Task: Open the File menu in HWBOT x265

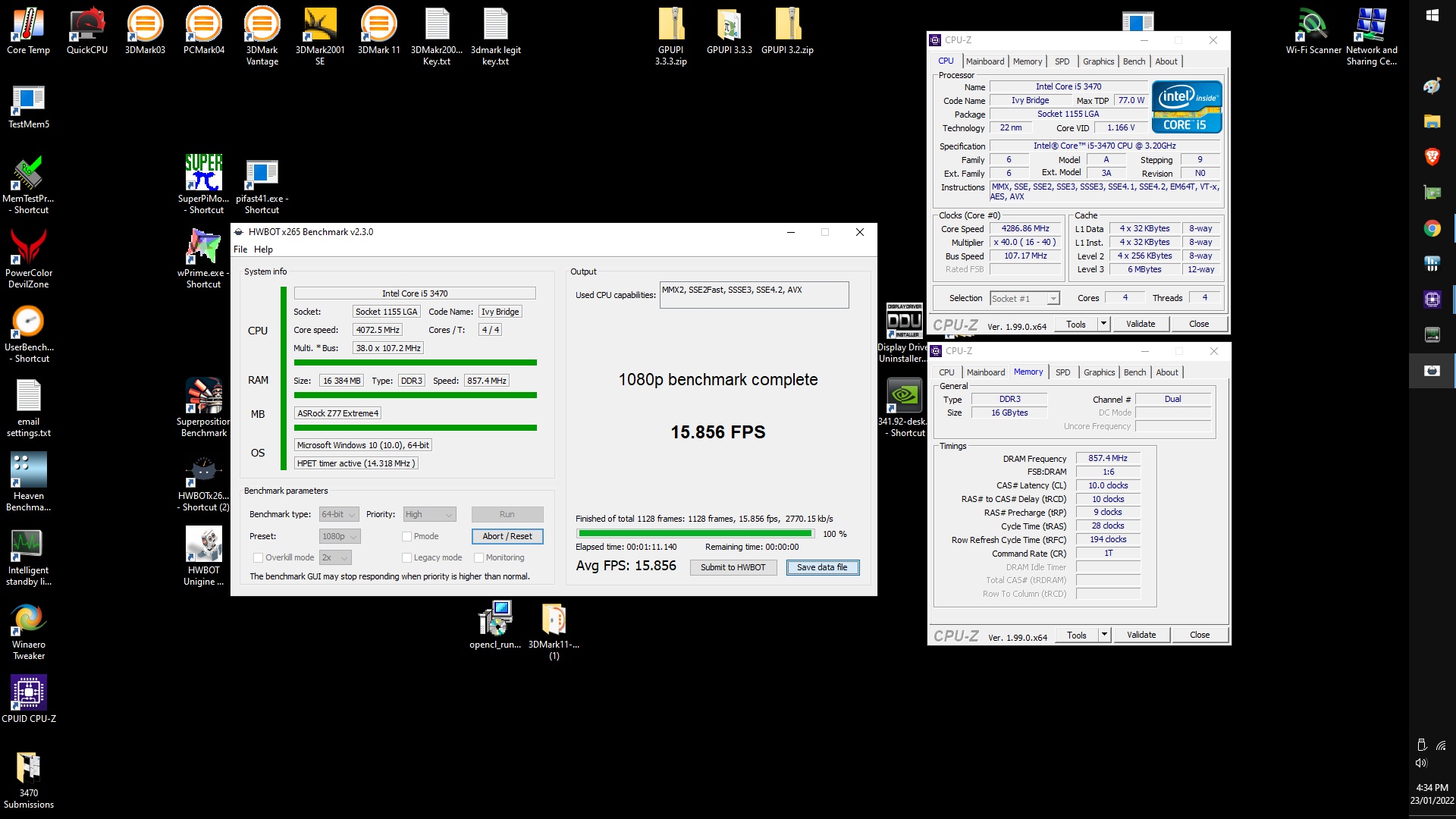Action: [240, 249]
